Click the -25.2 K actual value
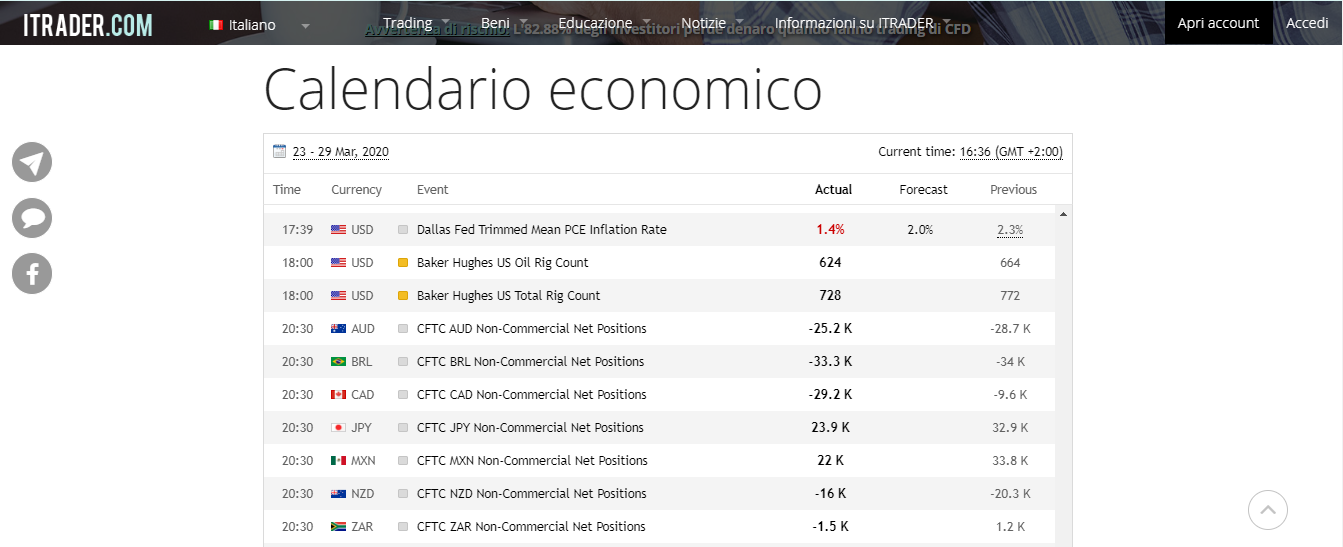 [830, 329]
